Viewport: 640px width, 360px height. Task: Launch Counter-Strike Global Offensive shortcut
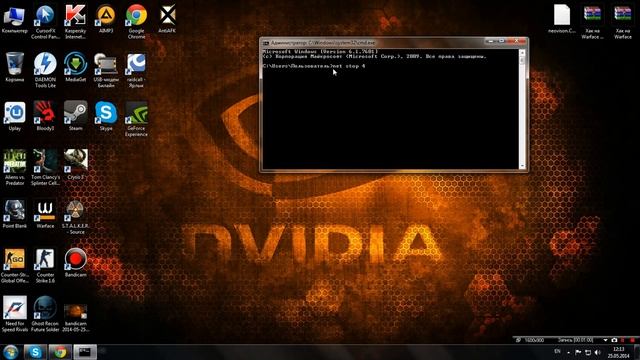coord(15,266)
